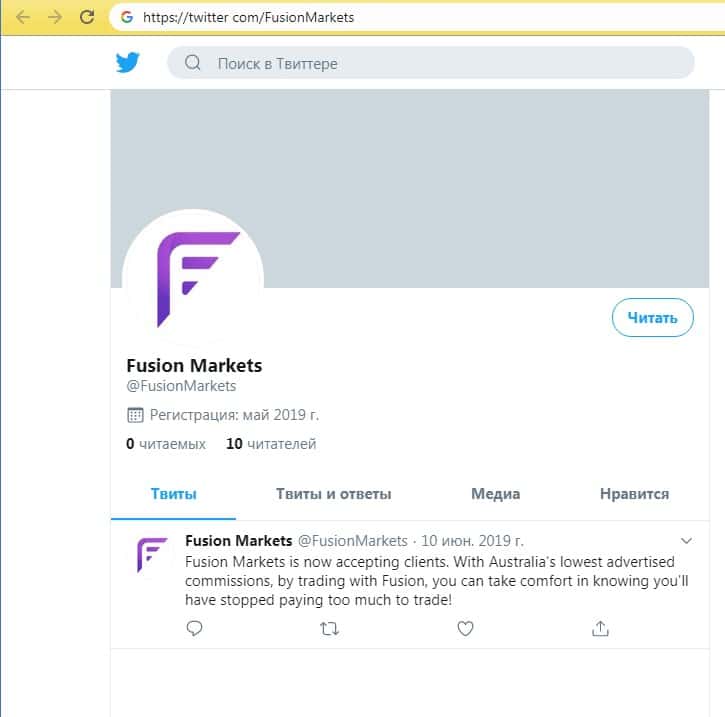Reload the page with refresh icon
The height and width of the screenshot is (717, 725).
[87, 17]
